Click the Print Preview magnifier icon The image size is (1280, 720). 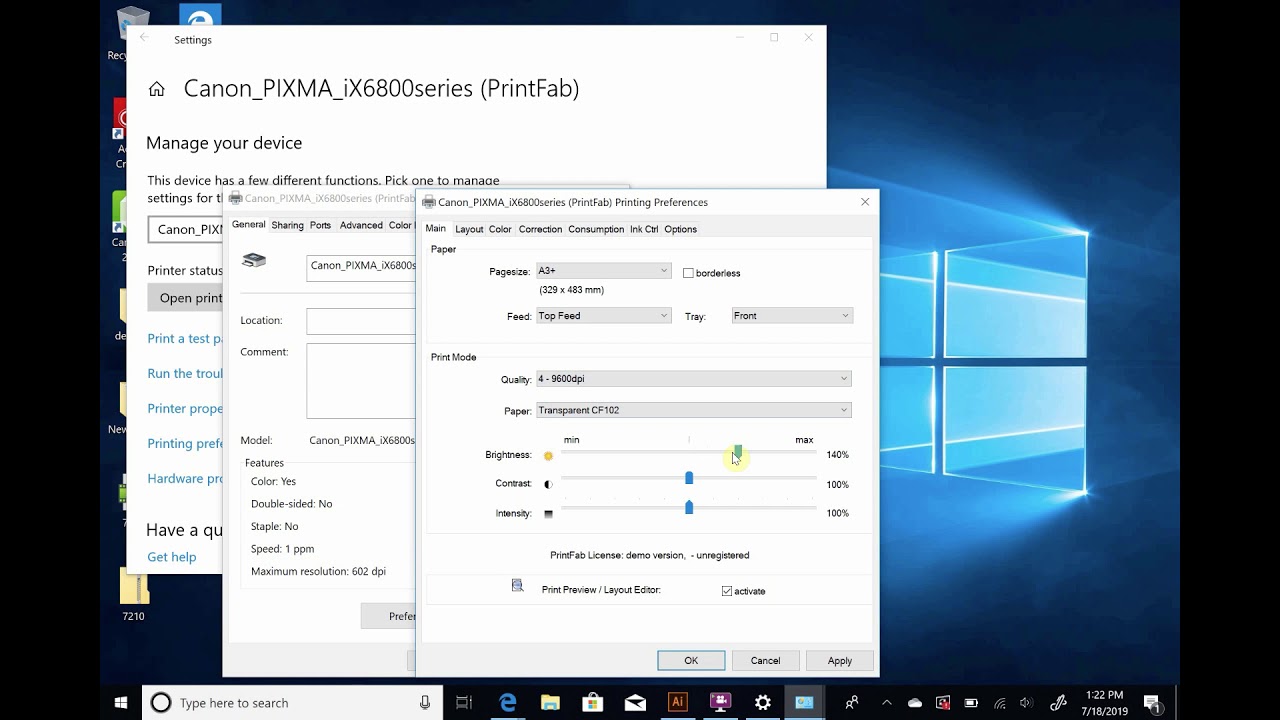pos(517,586)
